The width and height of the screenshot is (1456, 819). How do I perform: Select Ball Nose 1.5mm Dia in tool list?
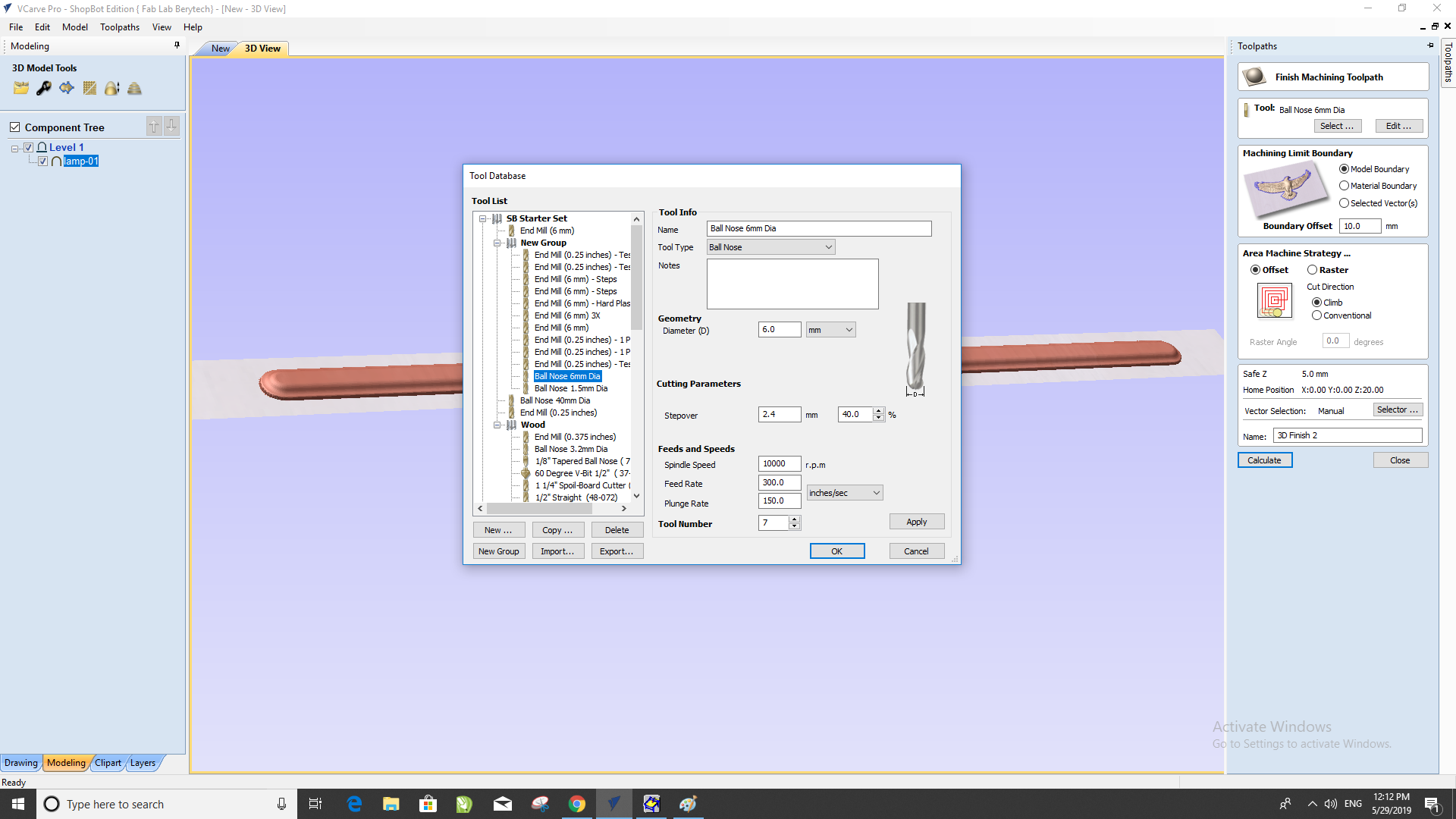[x=570, y=388]
